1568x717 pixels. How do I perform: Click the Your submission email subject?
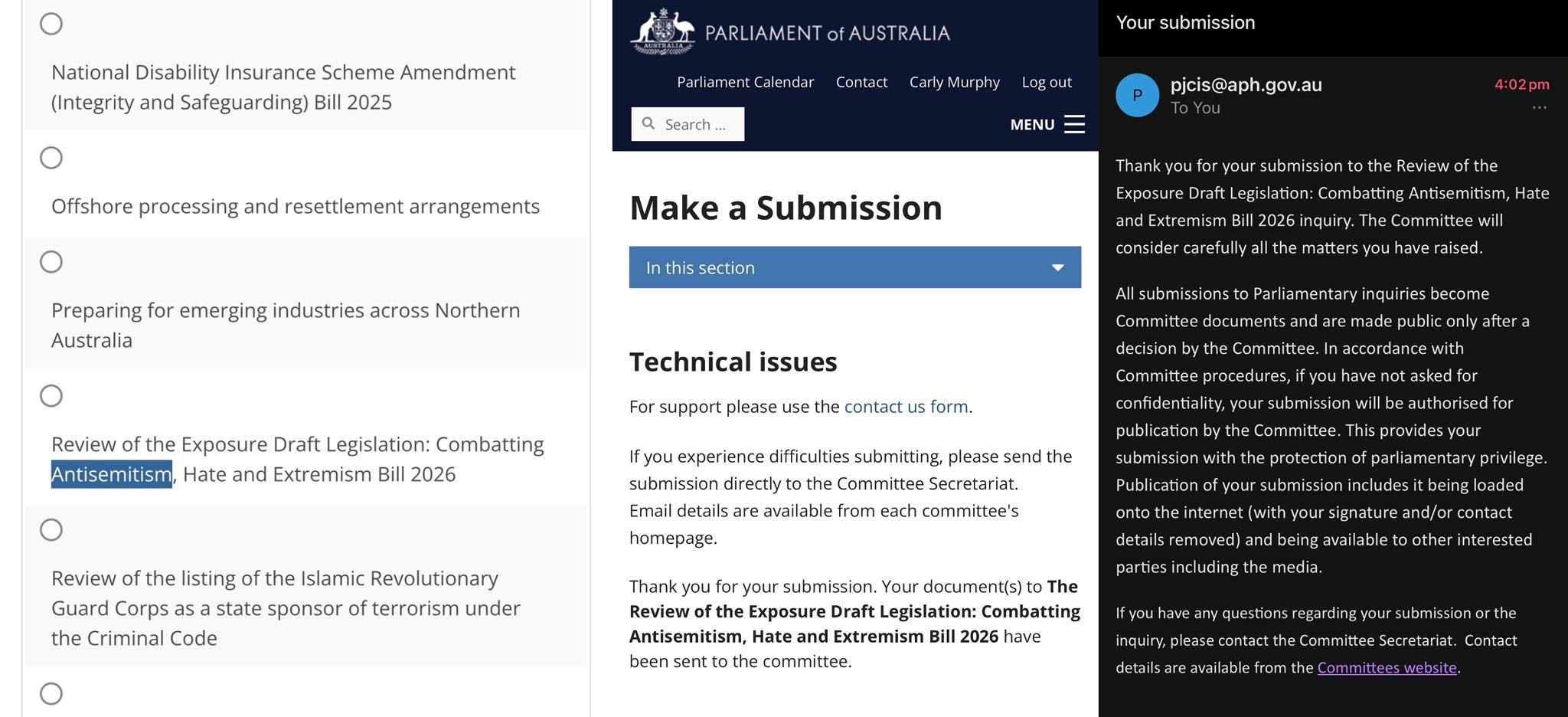pyautogui.click(x=1185, y=23)
